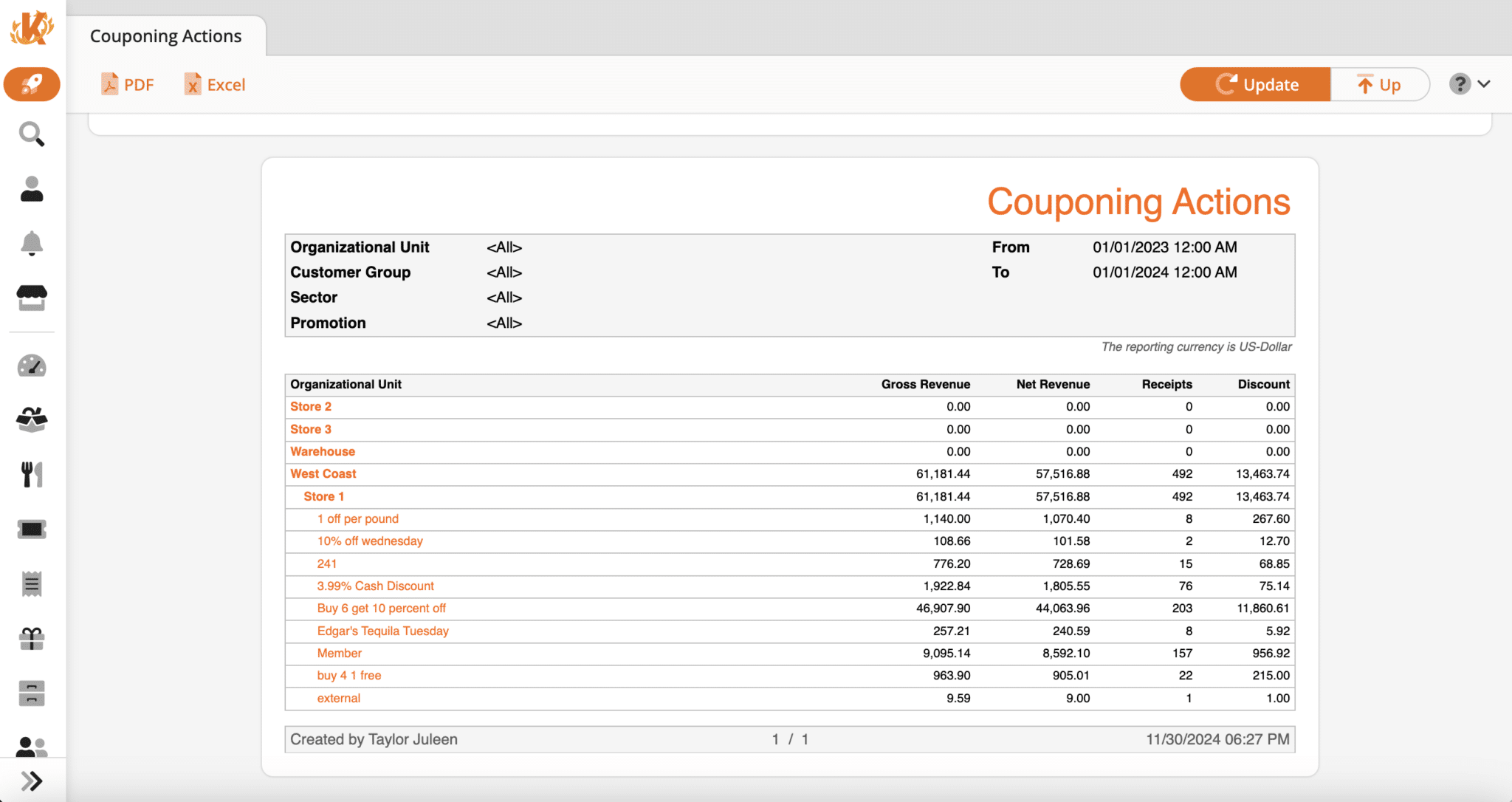Open the Store 1 link in the table
1512x802 pixels.
click(x=323, y=496)
